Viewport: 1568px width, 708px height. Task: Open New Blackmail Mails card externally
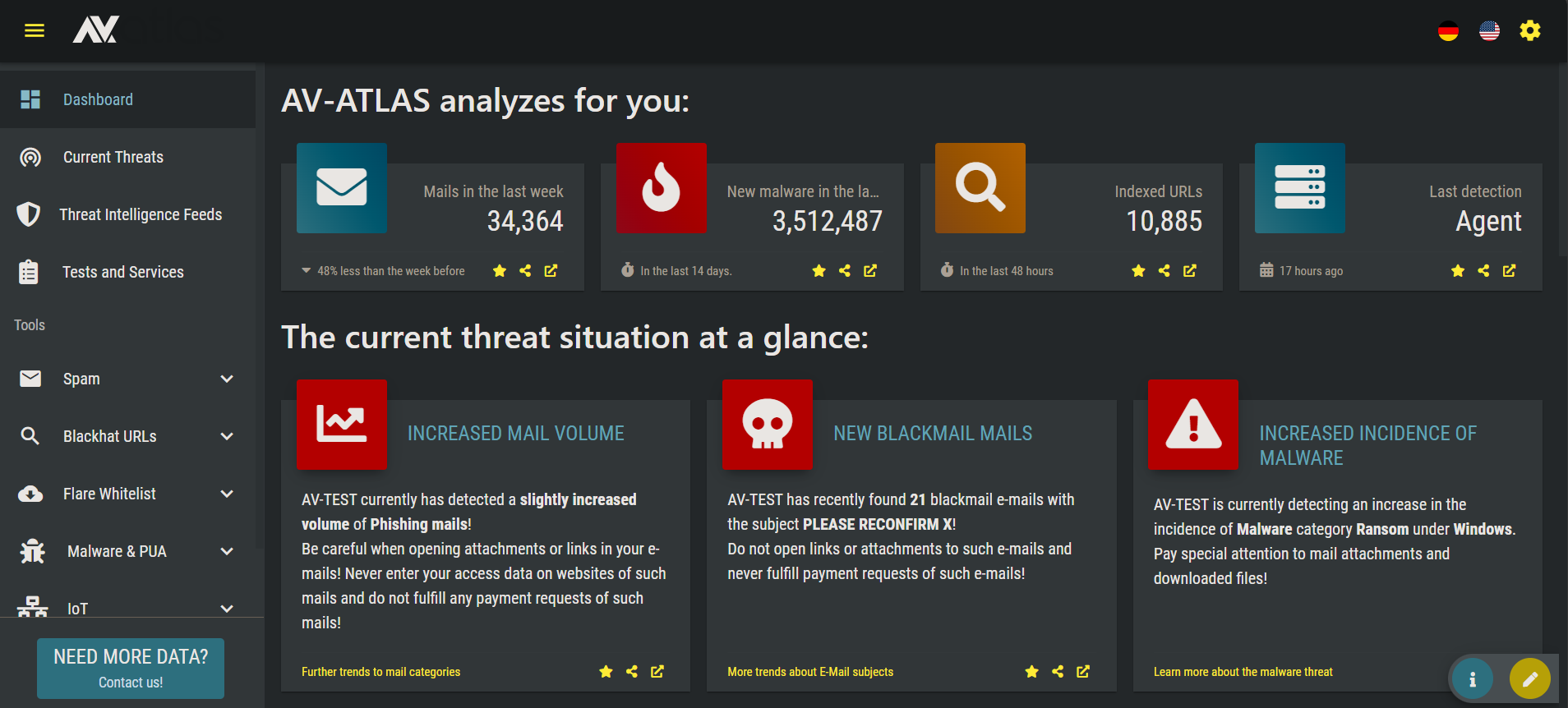(1083, 672)
